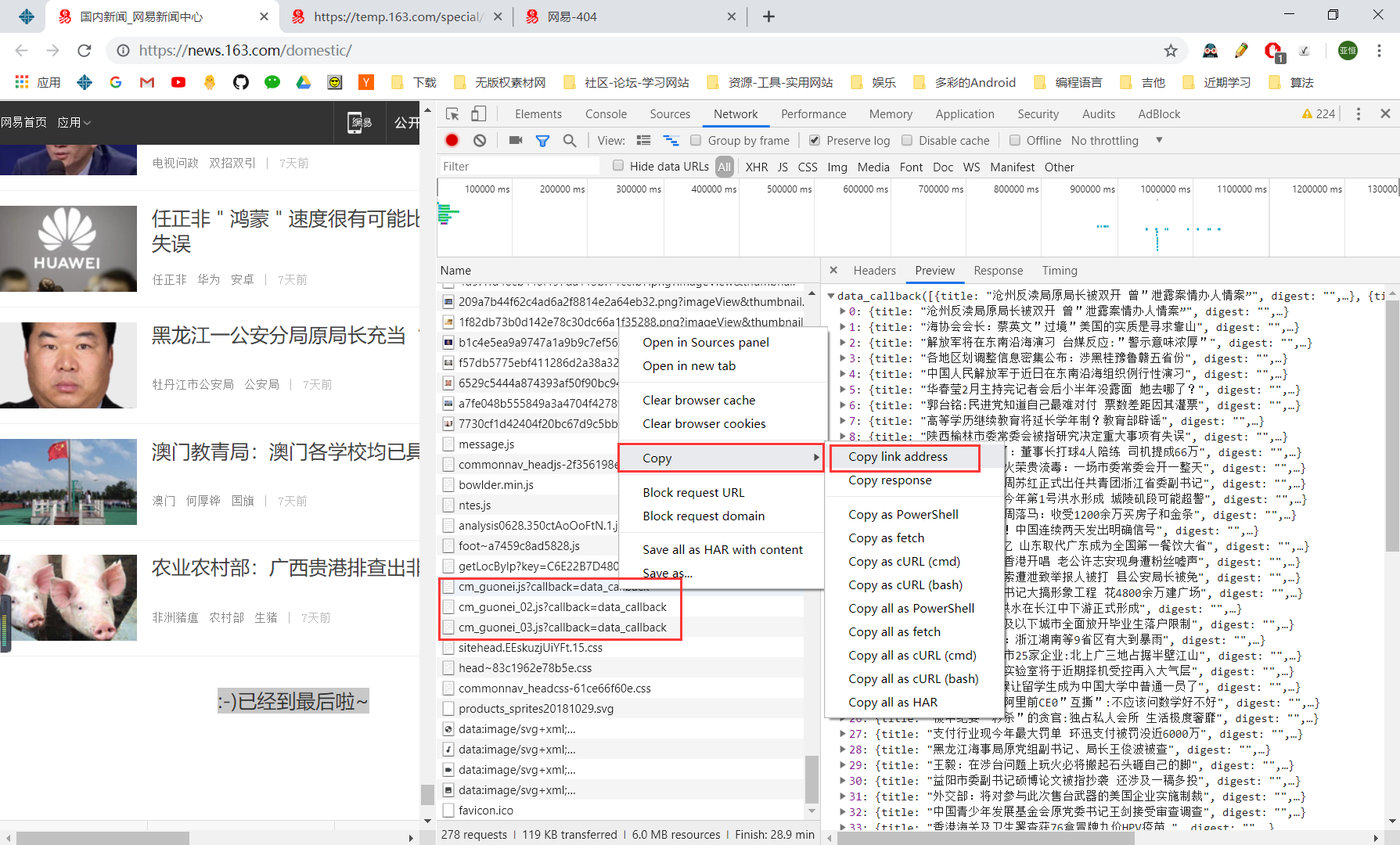This screenshot has height=845, width=1400.
Task: Toggle Offline checkbox
Action: pyautogui.click(x=1015, y=140)
